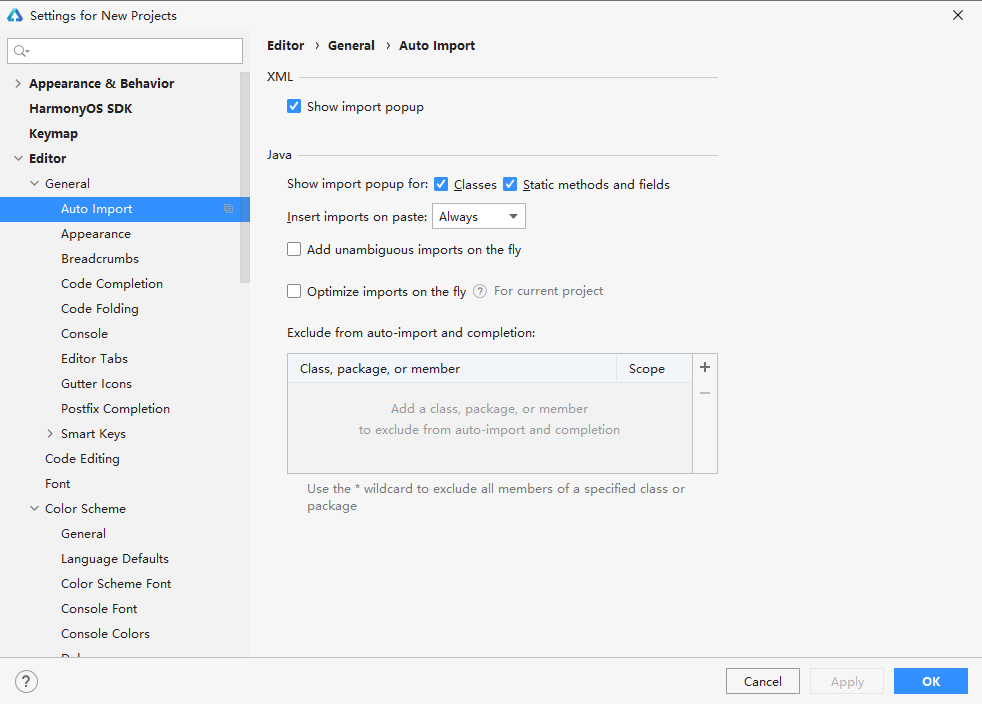The height and width of the screenshot is (704, 982).
Task: Open Code Editing settings
Action: coord(82,458)
